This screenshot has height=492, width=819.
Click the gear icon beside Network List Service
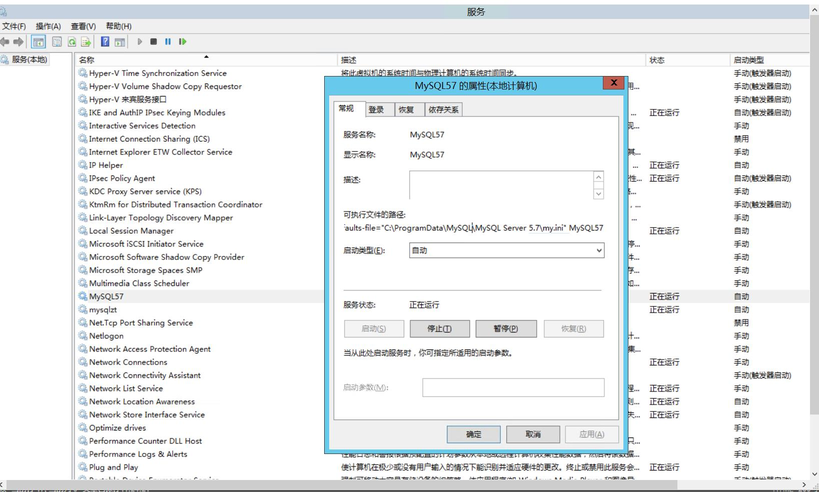[83, 388]
